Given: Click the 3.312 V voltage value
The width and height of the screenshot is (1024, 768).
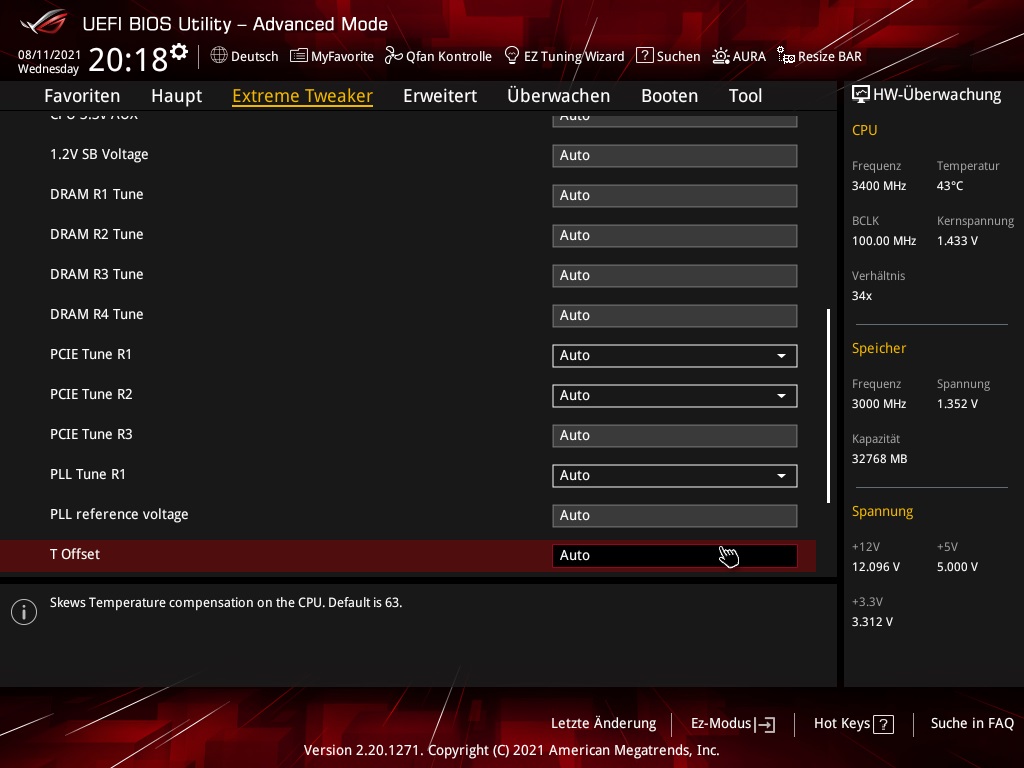Looking at the screenshot, I should (872, 622).
